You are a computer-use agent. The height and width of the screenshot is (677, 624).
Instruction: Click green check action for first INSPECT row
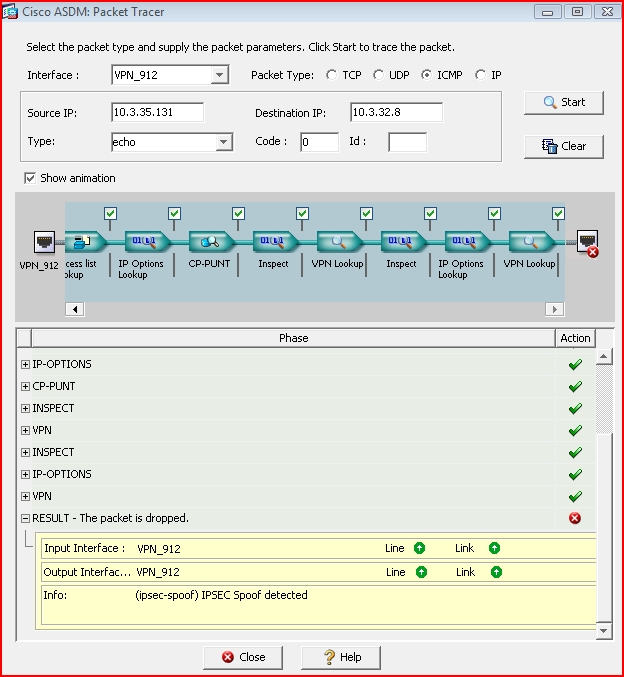tap(575, 408)
